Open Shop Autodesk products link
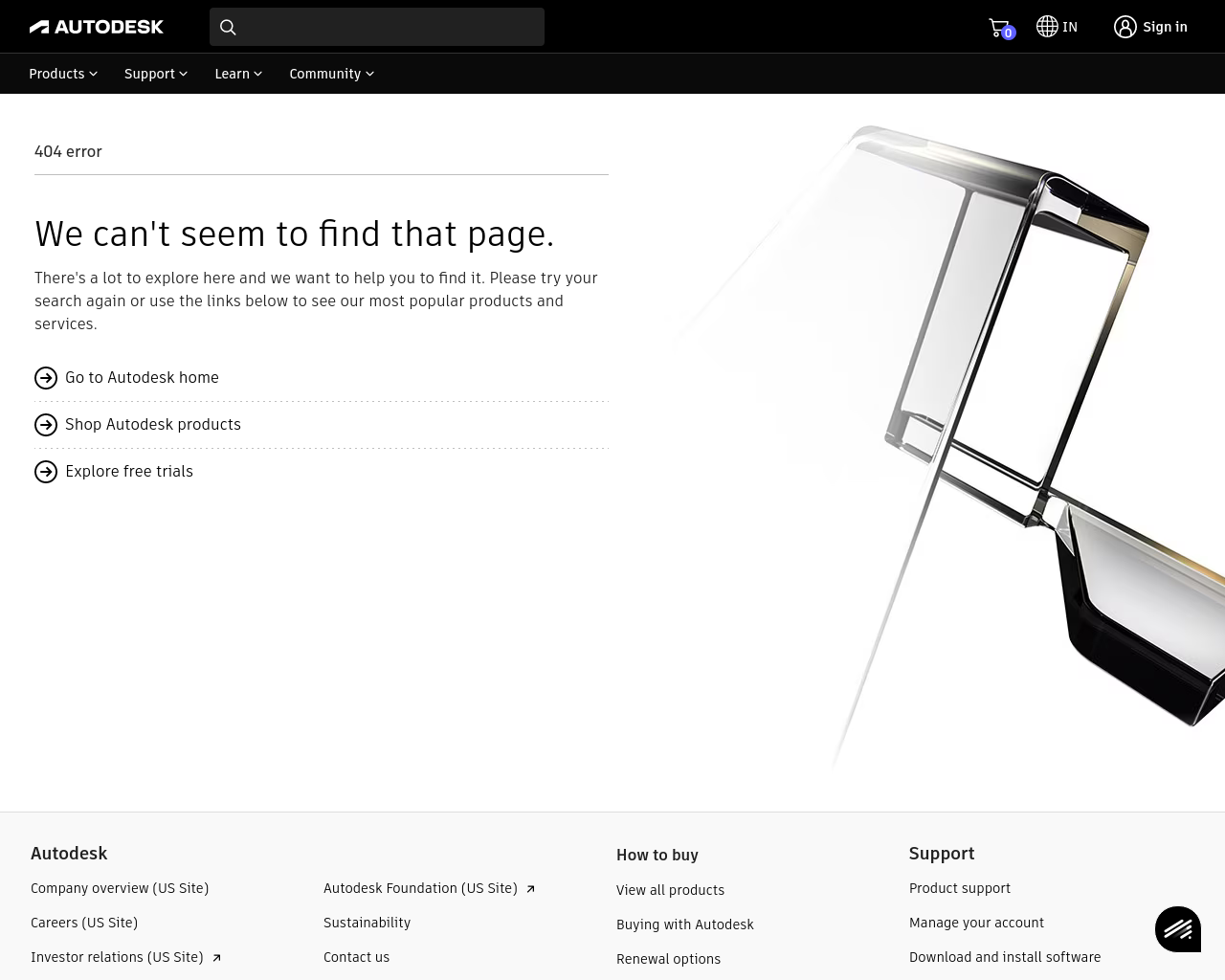1225x980 pixels. 153,424
